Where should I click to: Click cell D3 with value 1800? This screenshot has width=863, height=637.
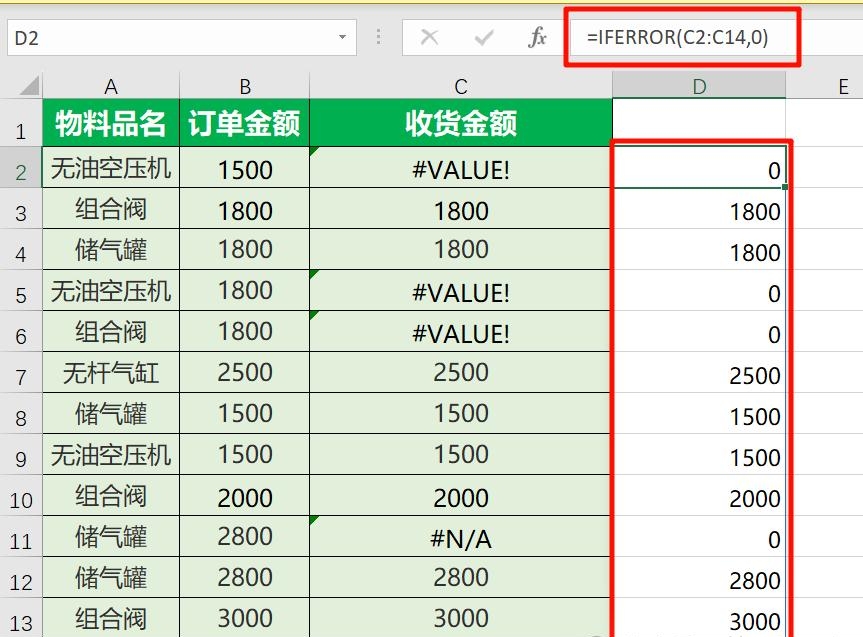point(699,209)
